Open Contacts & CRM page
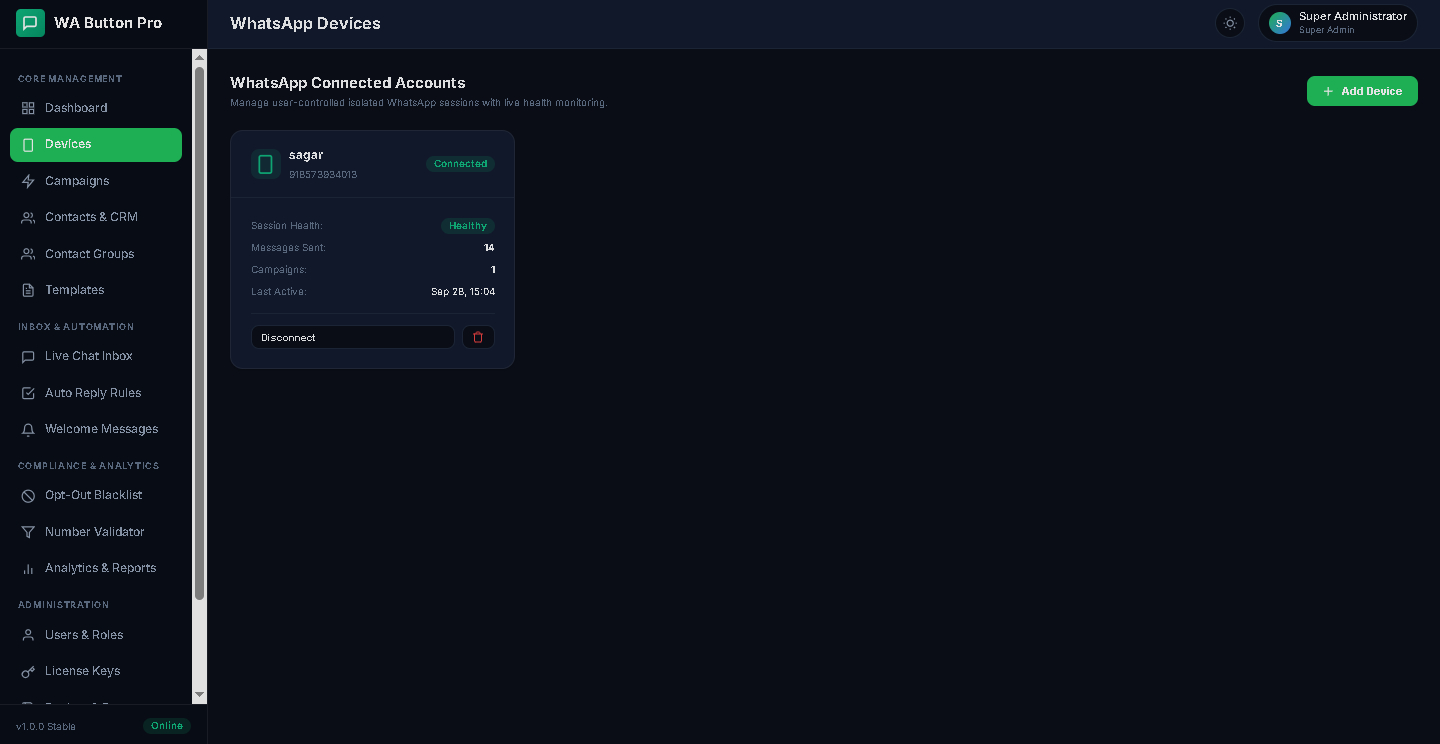 [x=96, y=217]
